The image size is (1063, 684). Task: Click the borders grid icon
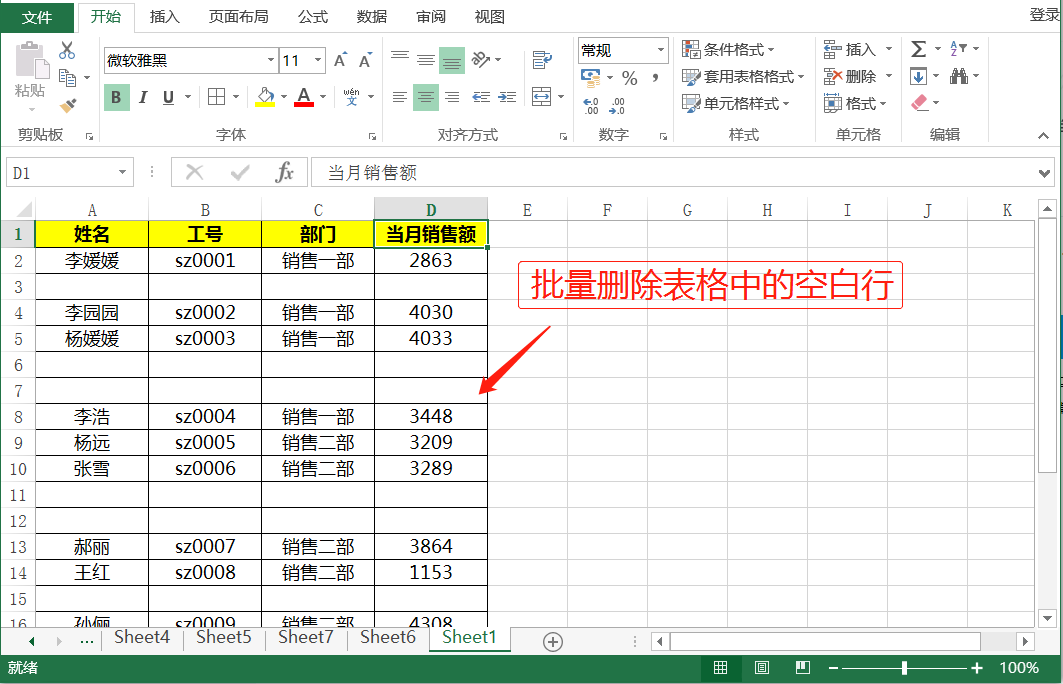click(216, 97)
